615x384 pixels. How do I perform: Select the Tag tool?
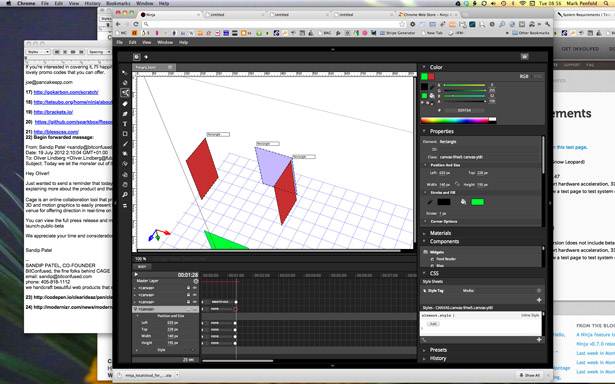click(x=125, y=104)
